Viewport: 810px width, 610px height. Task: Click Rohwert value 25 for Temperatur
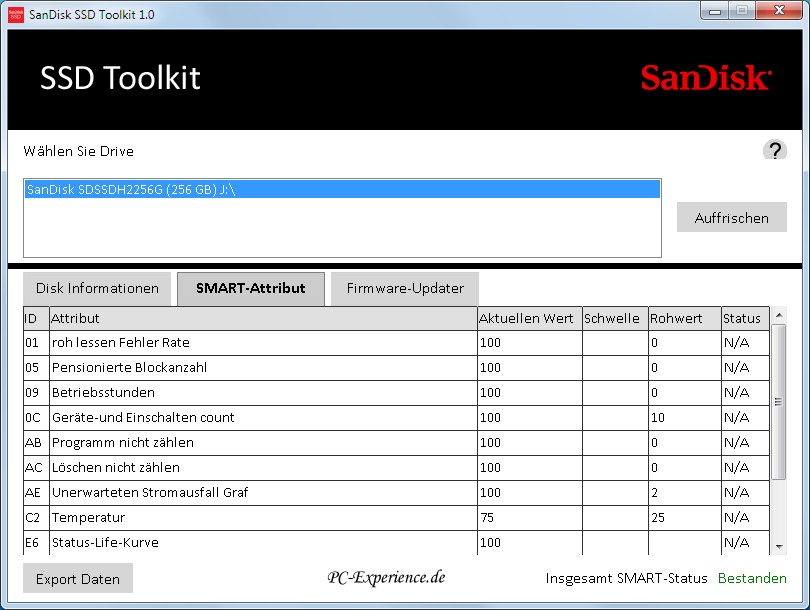[x=685, y=518]
